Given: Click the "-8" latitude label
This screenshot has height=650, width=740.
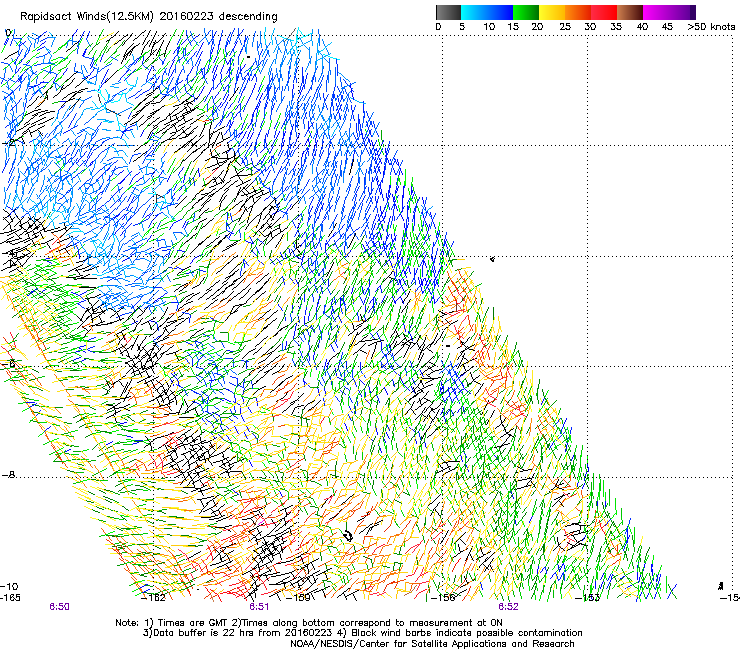Looking at the screenshot, I should [x=9, y=475].
